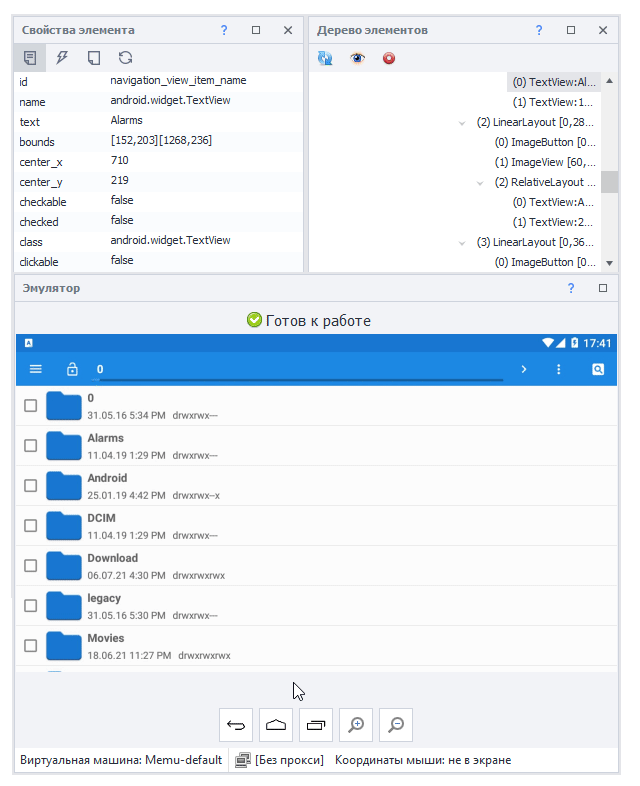The height and width of the screenshot is (786, 640).
Task: Click the search icon in file manager
Action: pyautogui.click(x=598, y=369)
